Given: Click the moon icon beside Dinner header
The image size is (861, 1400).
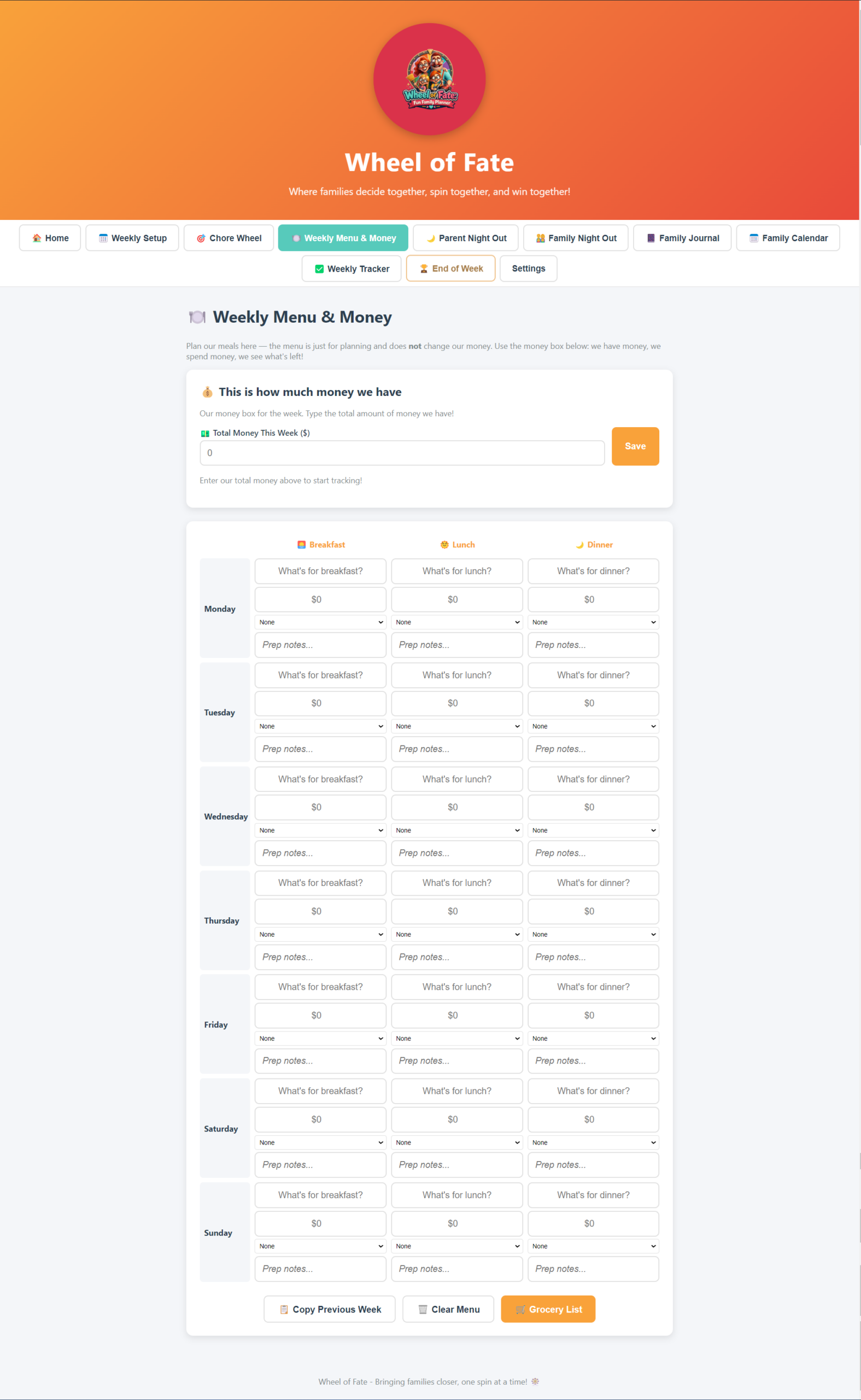Looking at the screenshot, I should click(x=579, y=545).
